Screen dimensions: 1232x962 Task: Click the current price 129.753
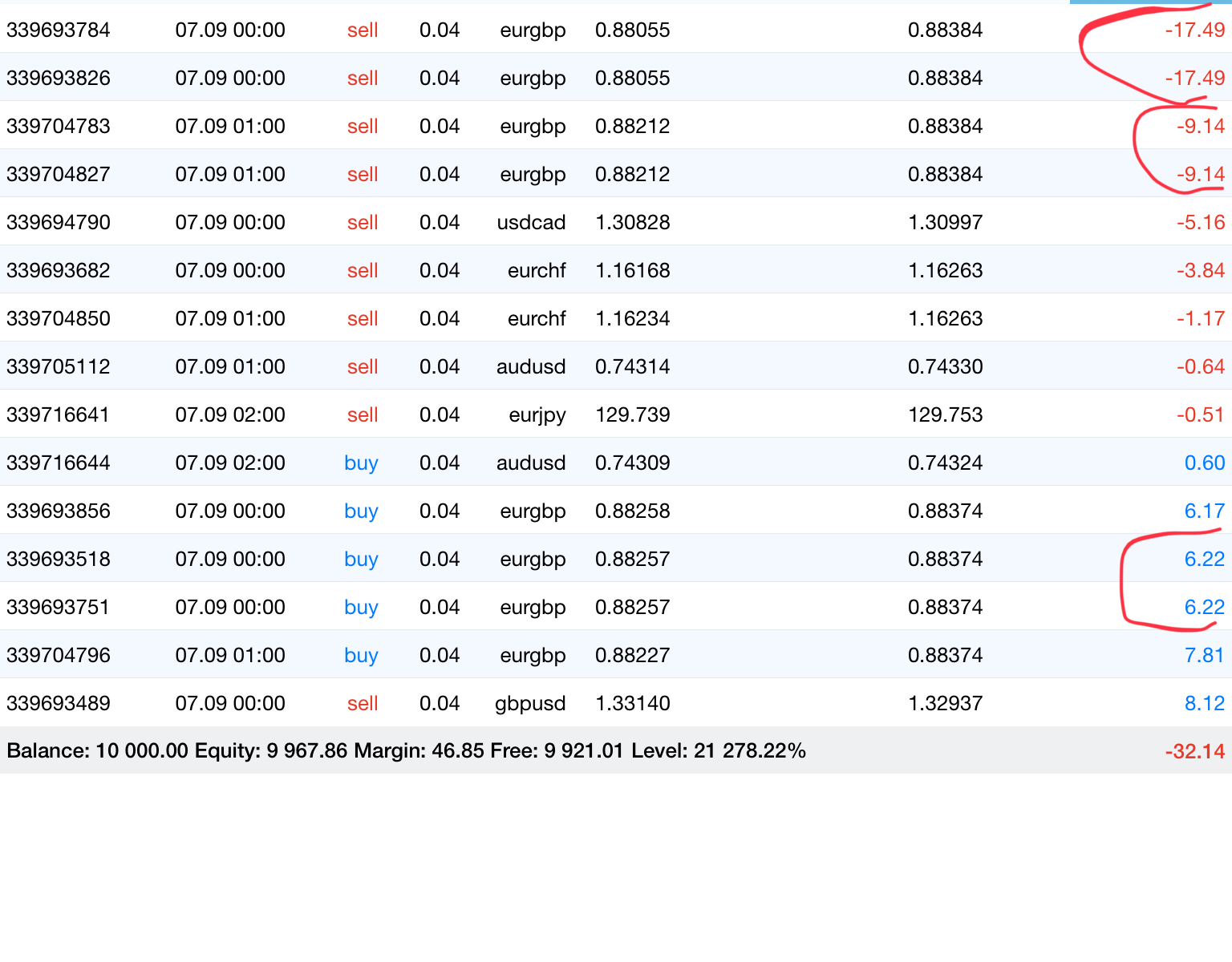point(945,415)
